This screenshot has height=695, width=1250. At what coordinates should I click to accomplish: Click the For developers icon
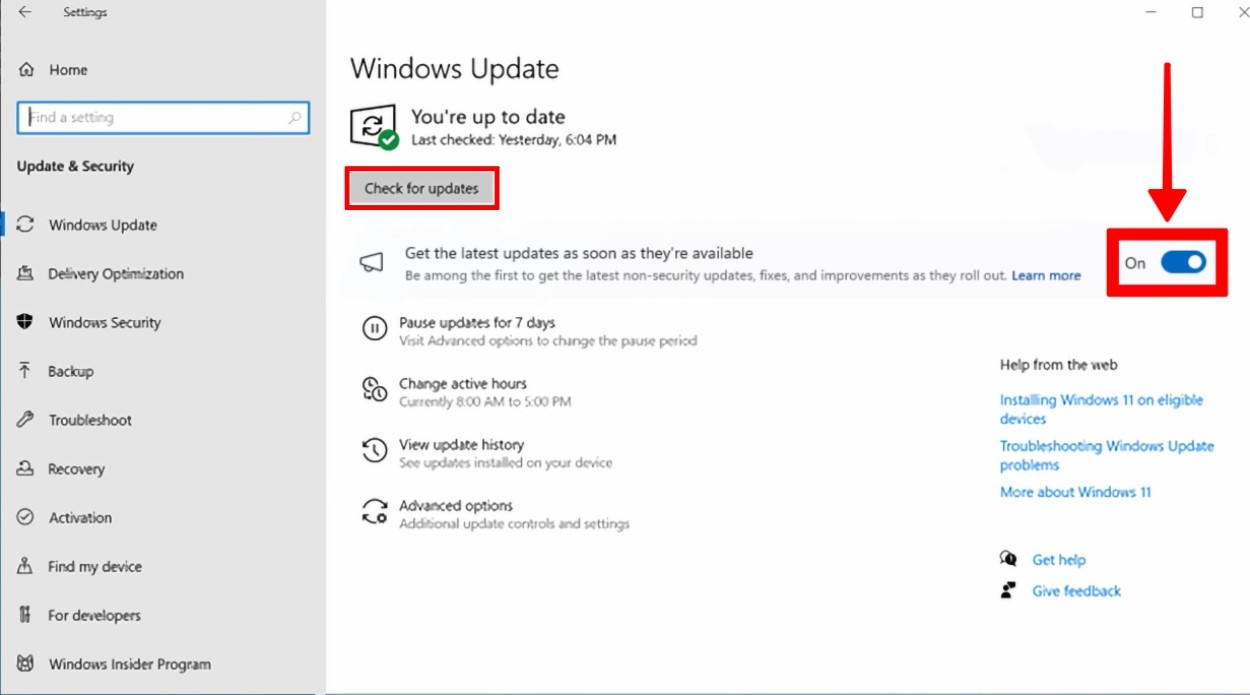pyautogui.click(x=25, y=615)
